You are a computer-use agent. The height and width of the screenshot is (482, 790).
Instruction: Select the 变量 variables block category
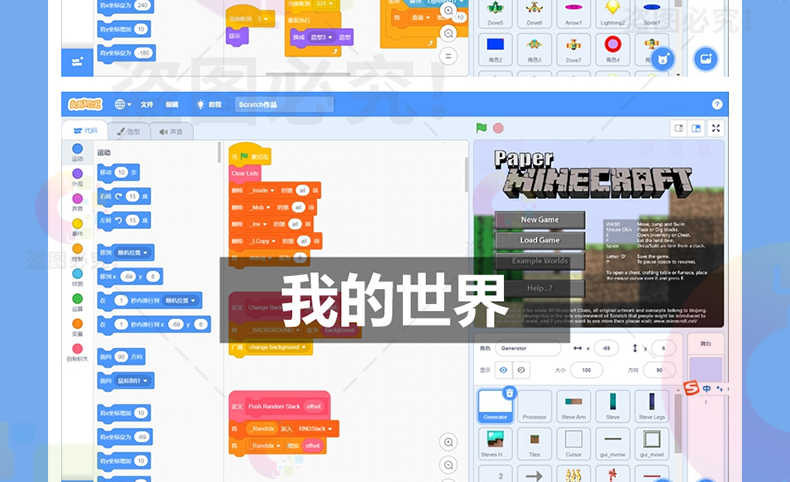pyautogui.click(x=77, y=327)
